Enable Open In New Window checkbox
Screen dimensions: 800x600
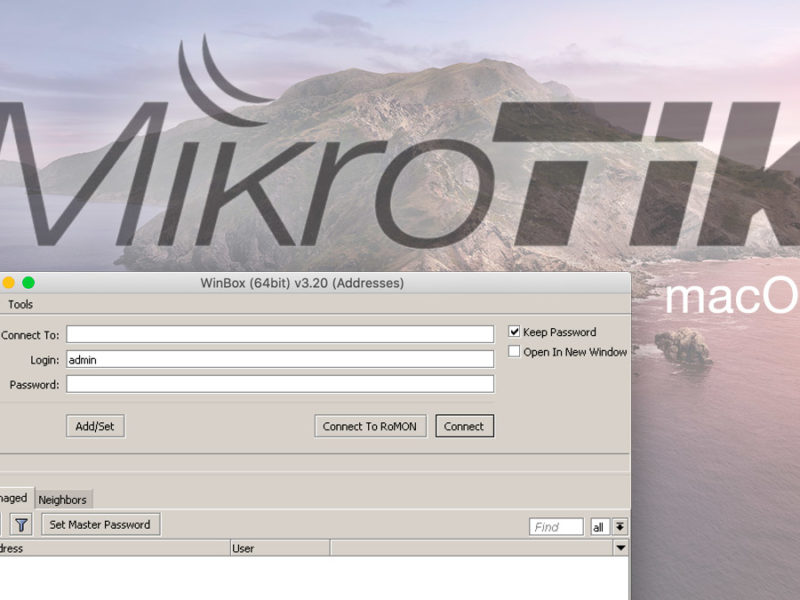point(514,352)
